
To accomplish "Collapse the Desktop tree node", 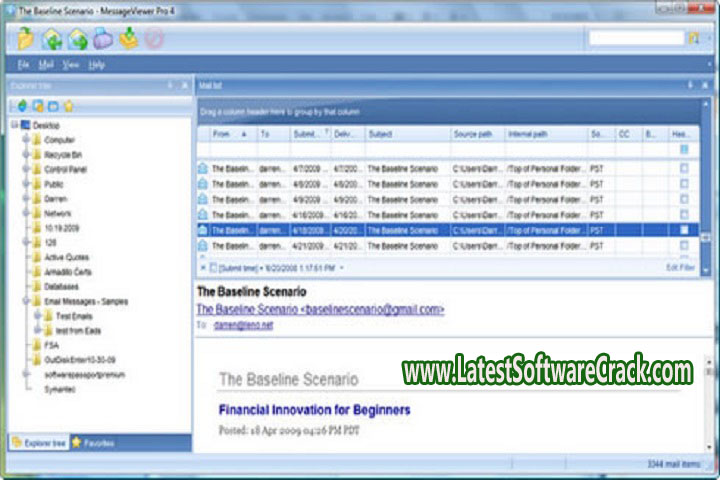I will point(14,125).
